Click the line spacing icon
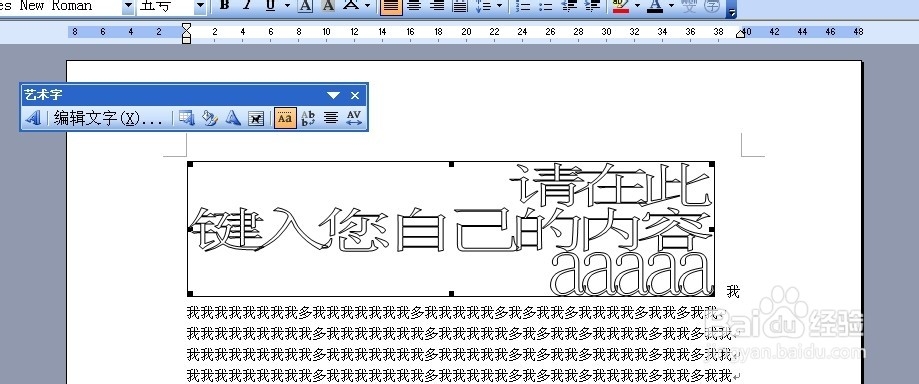 483,6
